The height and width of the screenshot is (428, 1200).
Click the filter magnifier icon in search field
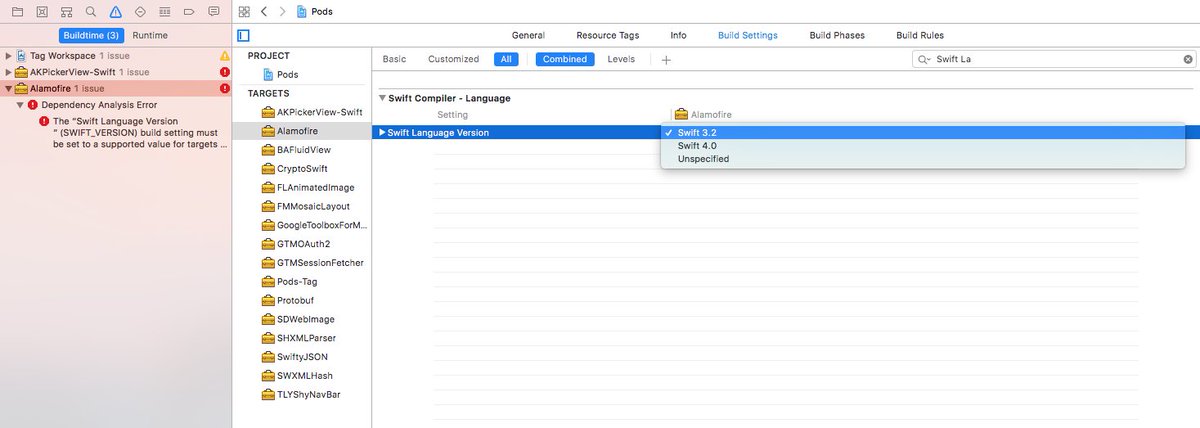[925, 59]
